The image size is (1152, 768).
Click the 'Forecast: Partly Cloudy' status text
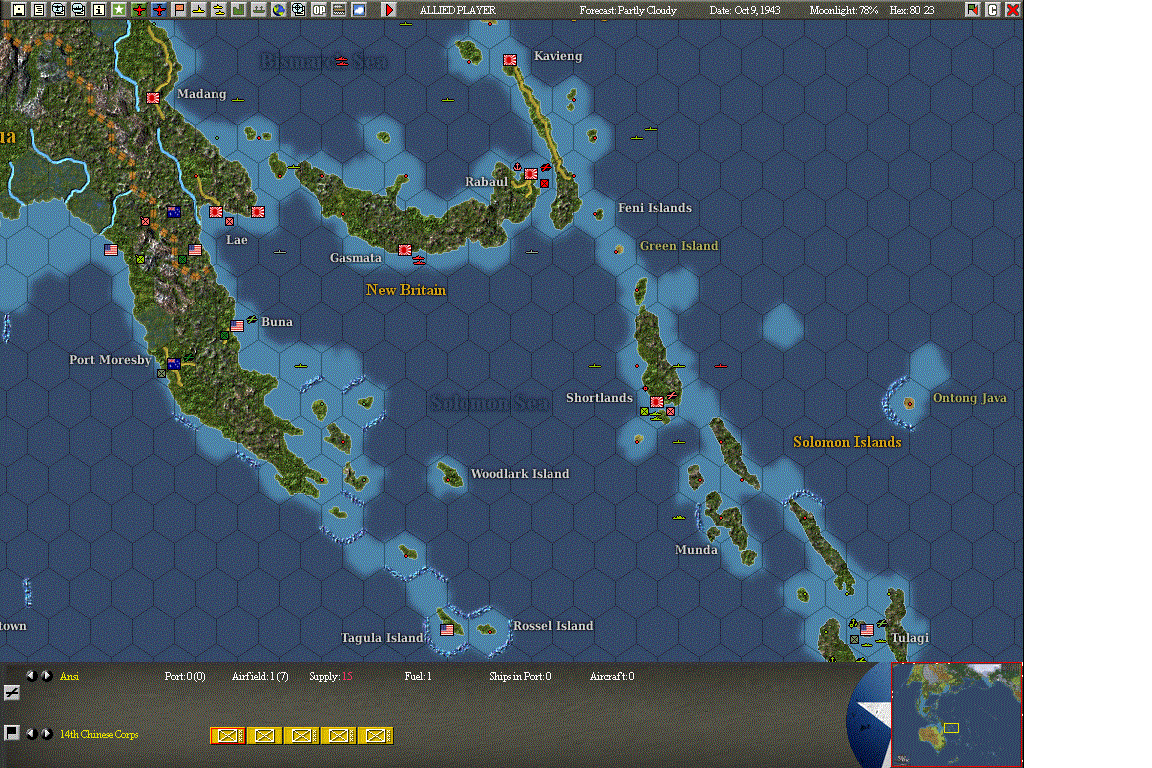tap(628, 10)
